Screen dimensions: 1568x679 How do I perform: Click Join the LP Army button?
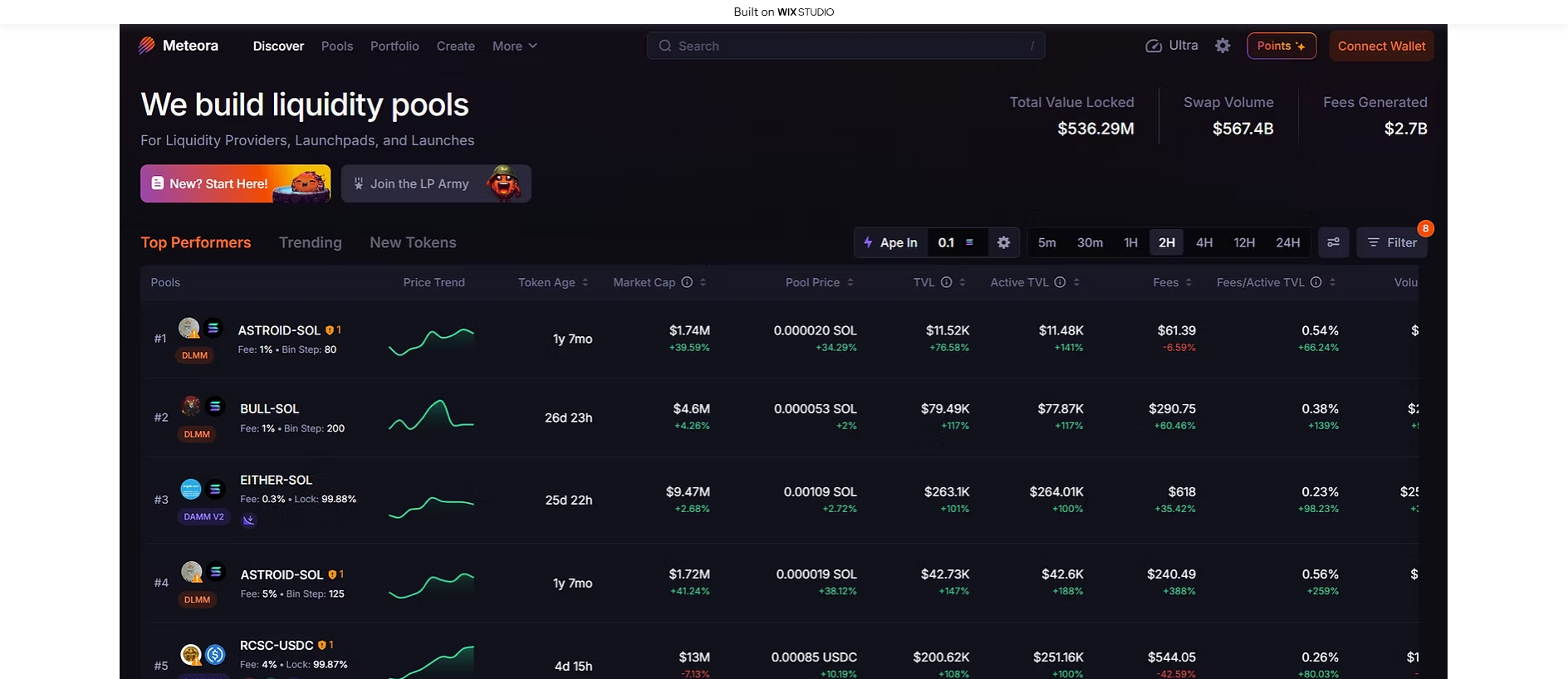point(436,183)
